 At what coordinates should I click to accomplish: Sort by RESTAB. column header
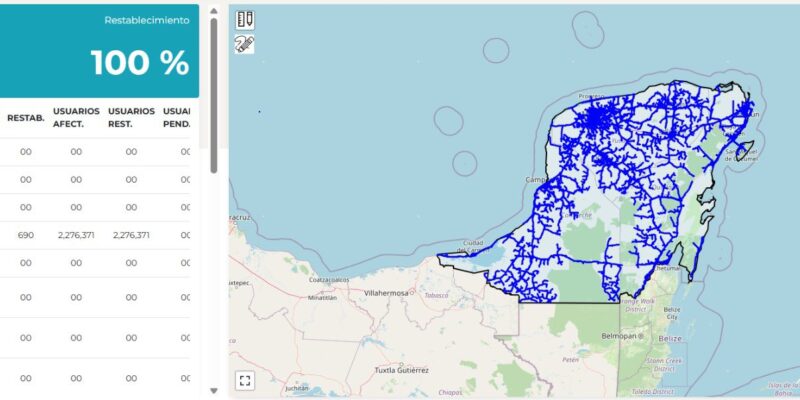click(x=24, y=118)
